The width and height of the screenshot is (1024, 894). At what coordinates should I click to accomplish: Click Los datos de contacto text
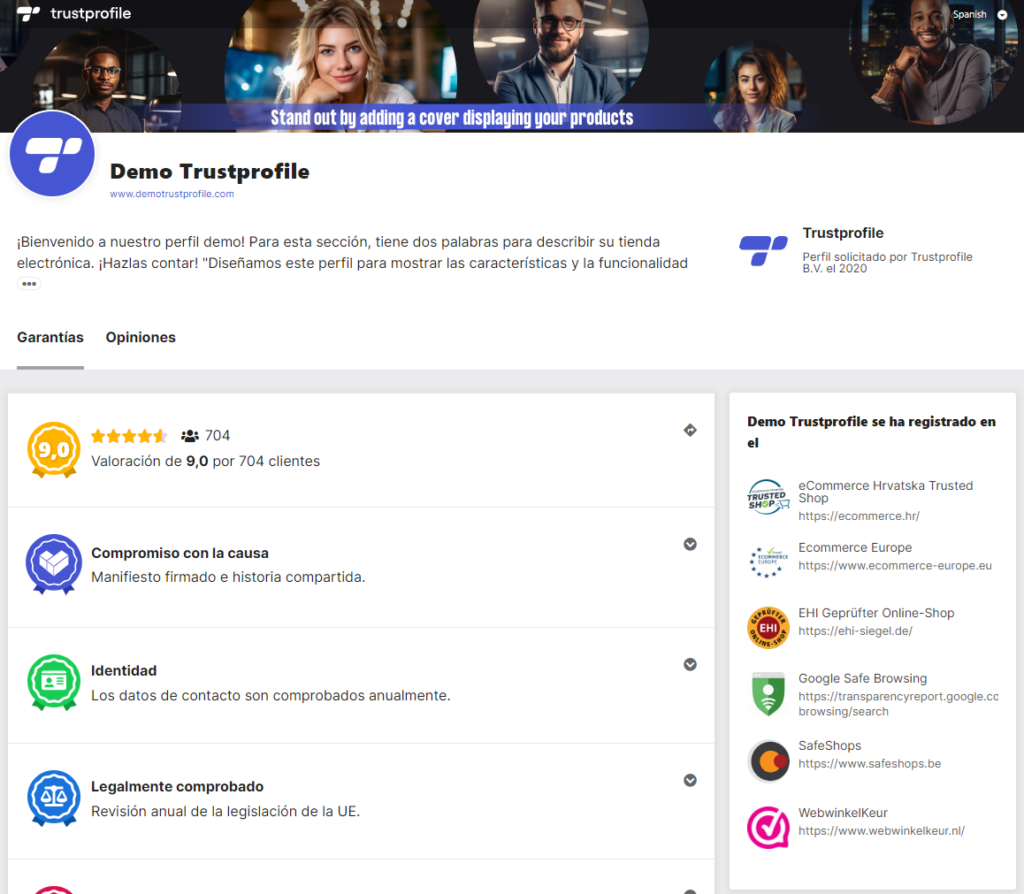[x=270, y=695]
